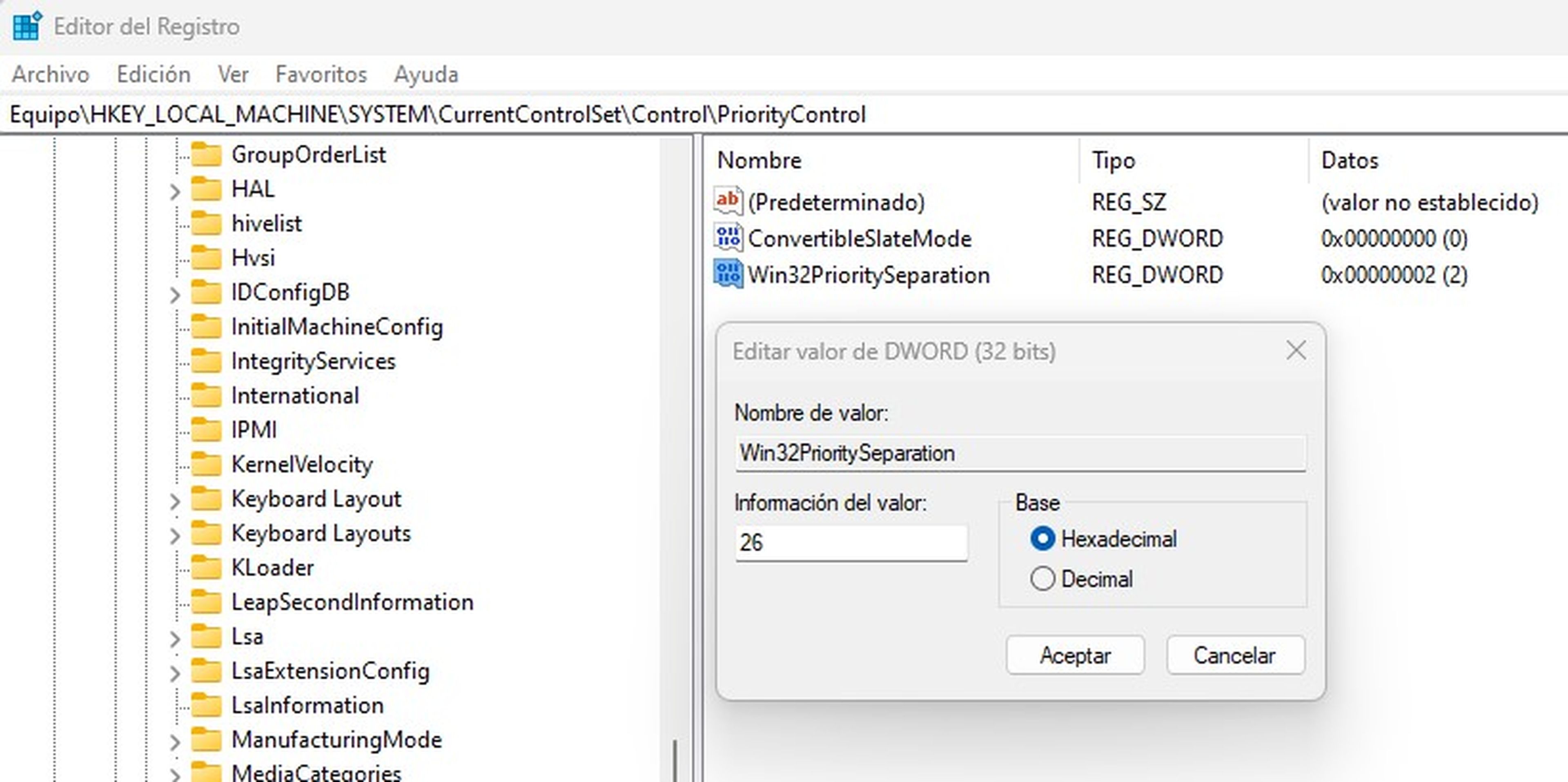
Task: Open the Archivo menu
Action: [51, 74]
